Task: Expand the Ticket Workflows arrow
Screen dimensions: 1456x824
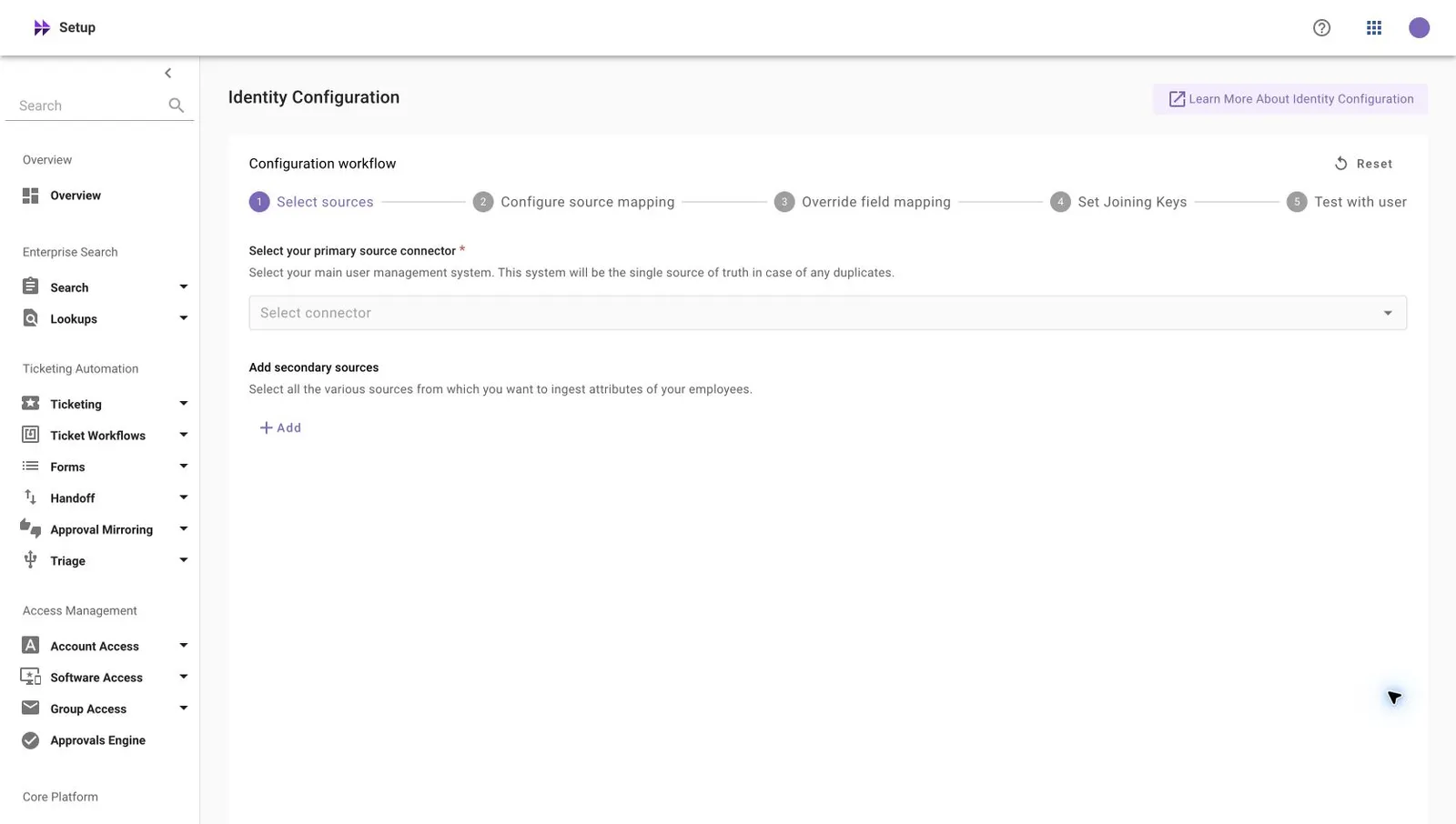Action: coord(184,435)
